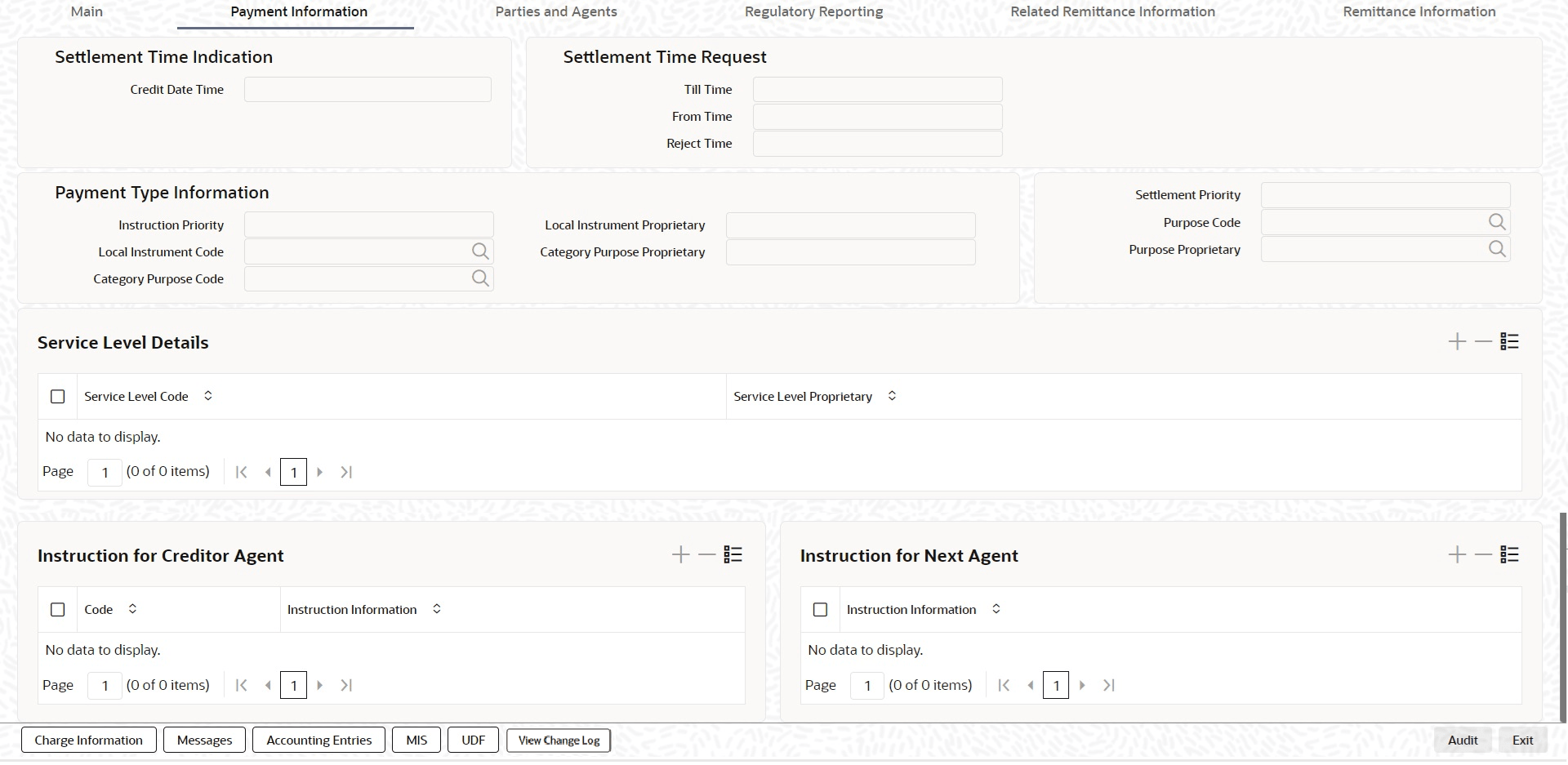Open the MIS button
This screenshot has width=1568, height=765.
click(x=416, y=741)
